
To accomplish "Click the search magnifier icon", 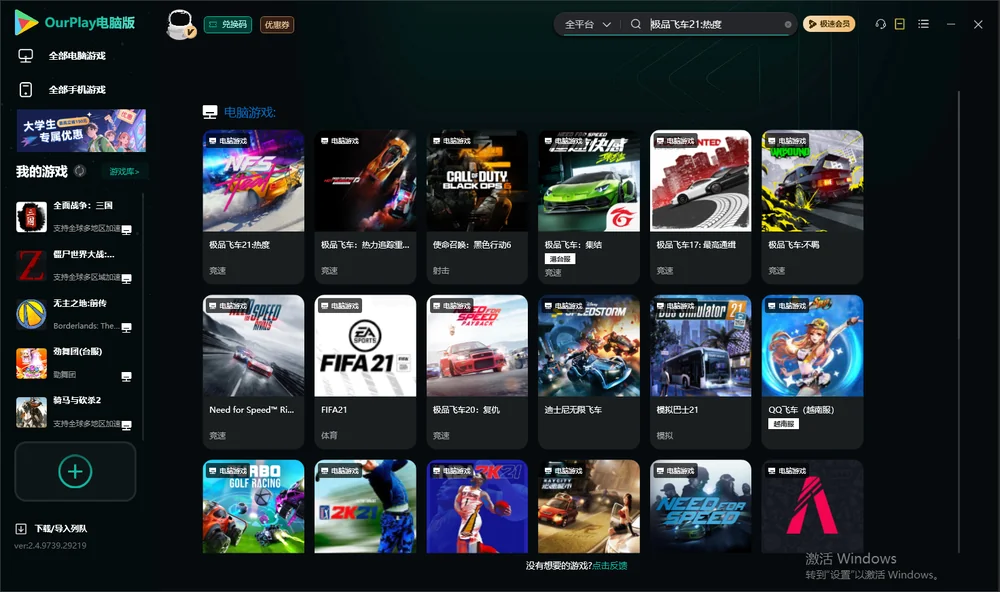I will tap(636, 24).
